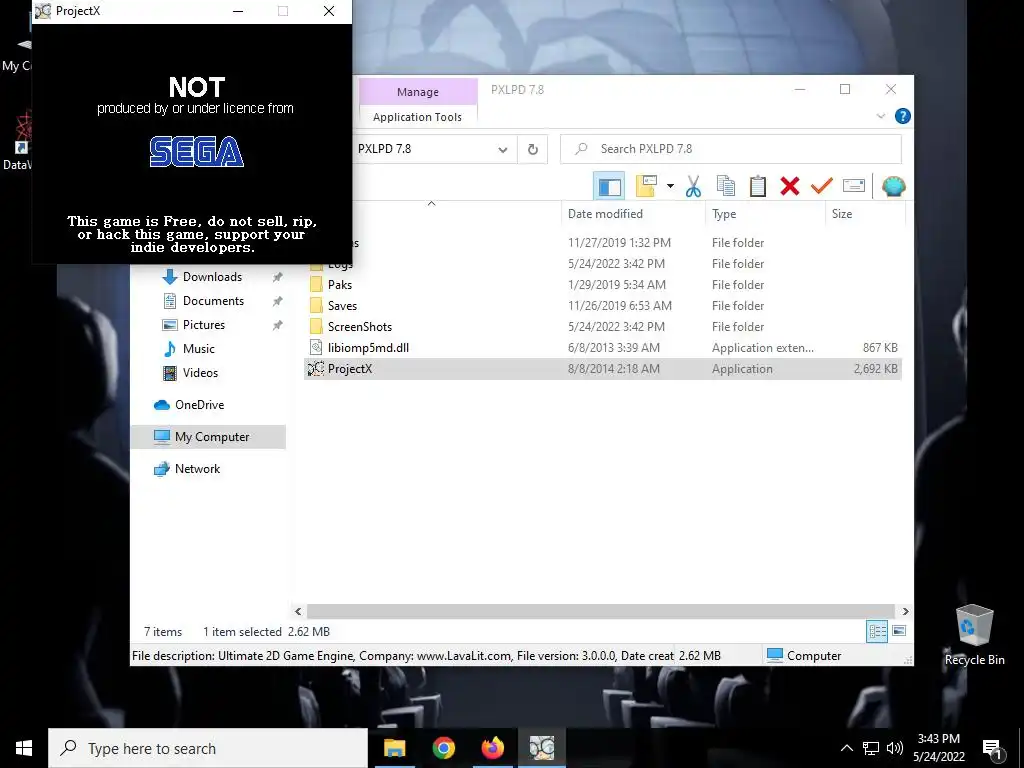This screenshot has width=1024, height=768.
Task: Select the ProjectX application file
Action: click(x=603, y=368)
